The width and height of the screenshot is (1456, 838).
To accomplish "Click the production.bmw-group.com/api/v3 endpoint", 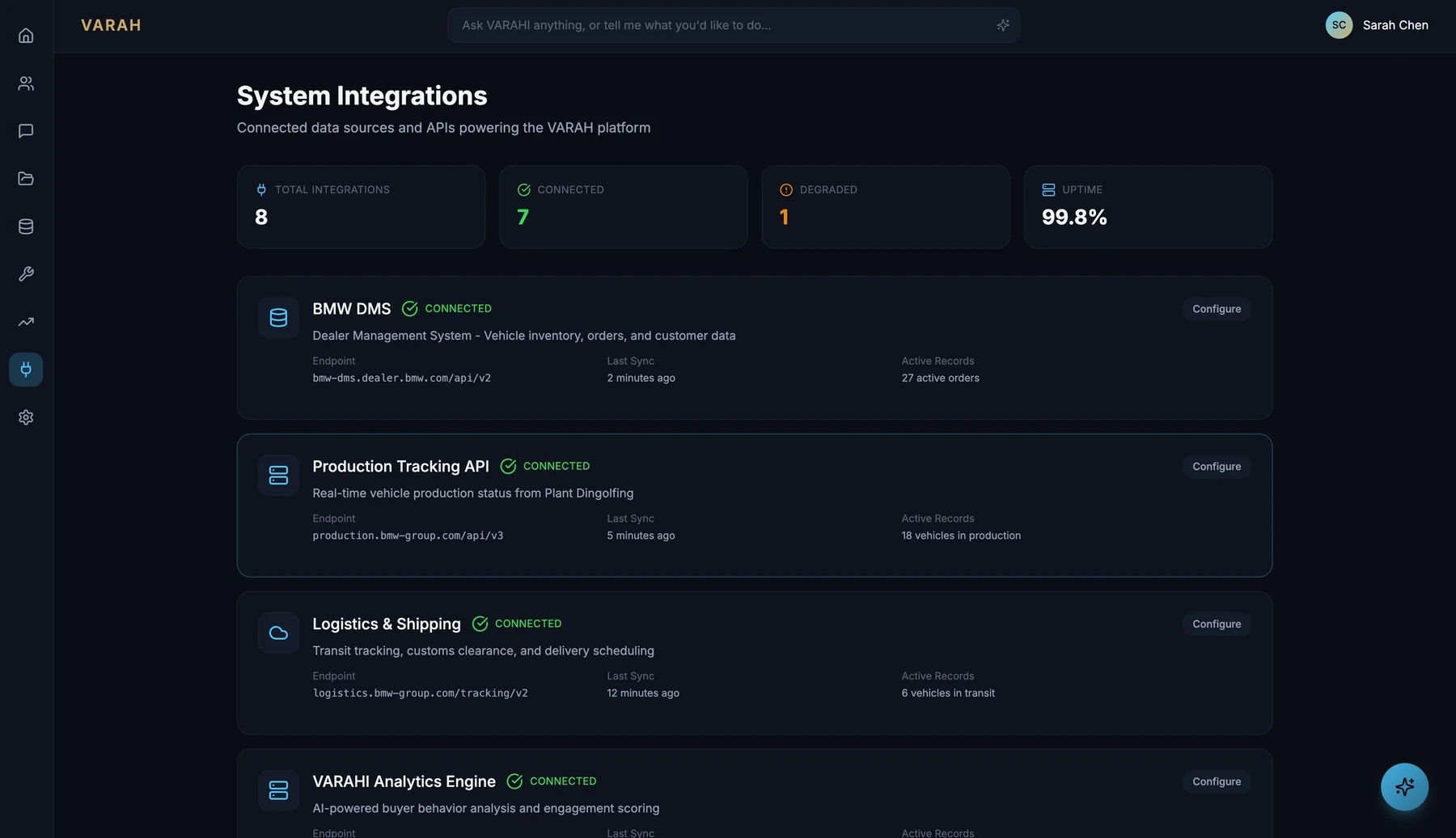I will 408,535.
